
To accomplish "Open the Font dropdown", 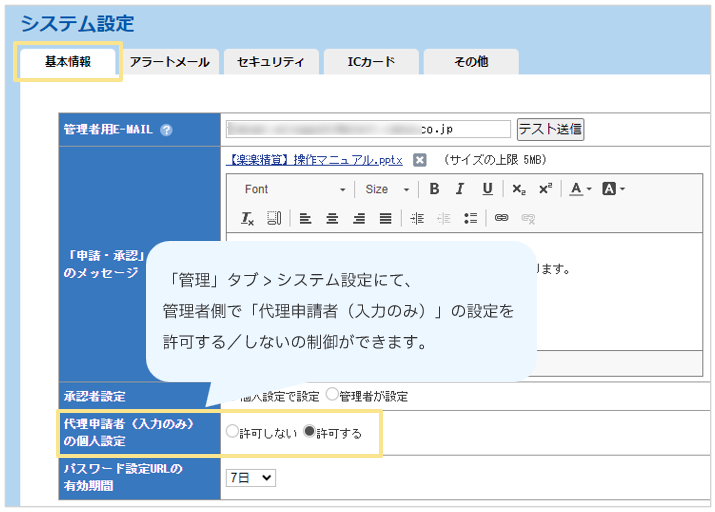I will (x=295, y=189).
